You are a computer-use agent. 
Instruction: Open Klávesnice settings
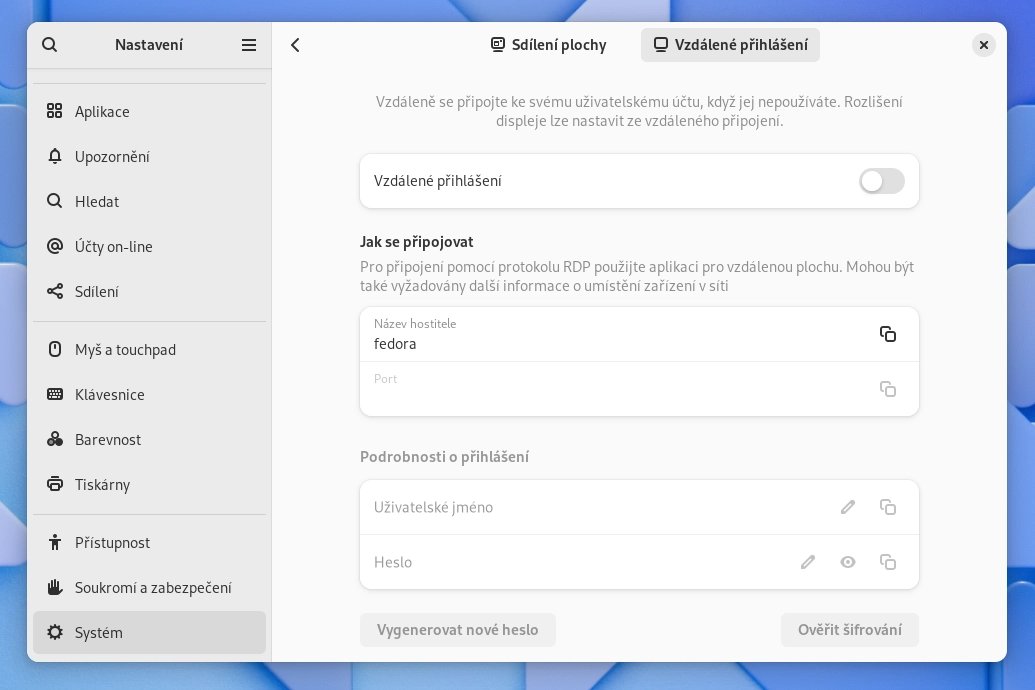click(x=149, y=394)
